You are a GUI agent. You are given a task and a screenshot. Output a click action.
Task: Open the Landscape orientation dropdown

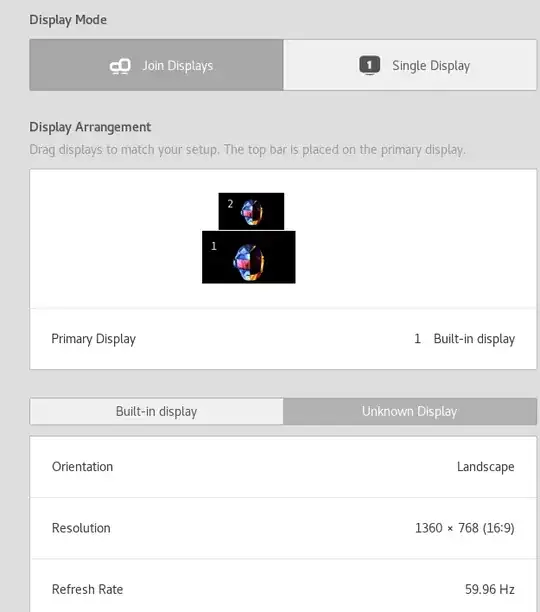[x=485, y=467]
